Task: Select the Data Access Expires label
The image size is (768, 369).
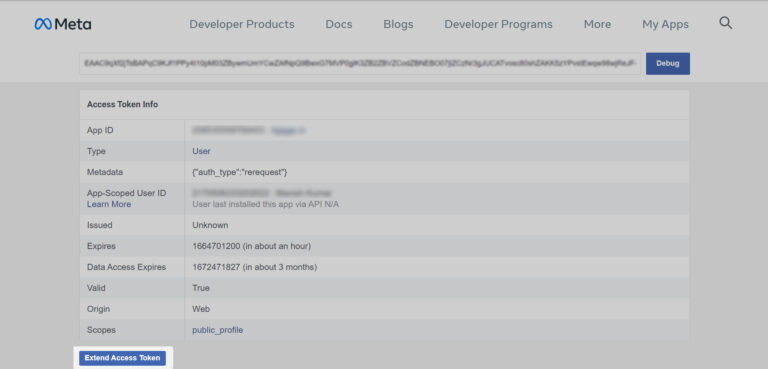Action: [x=126, y=267]
